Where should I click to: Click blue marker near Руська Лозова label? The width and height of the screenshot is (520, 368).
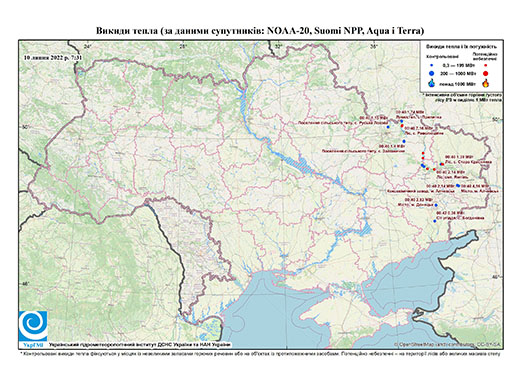pyautogui.click(x=388, y=127)
